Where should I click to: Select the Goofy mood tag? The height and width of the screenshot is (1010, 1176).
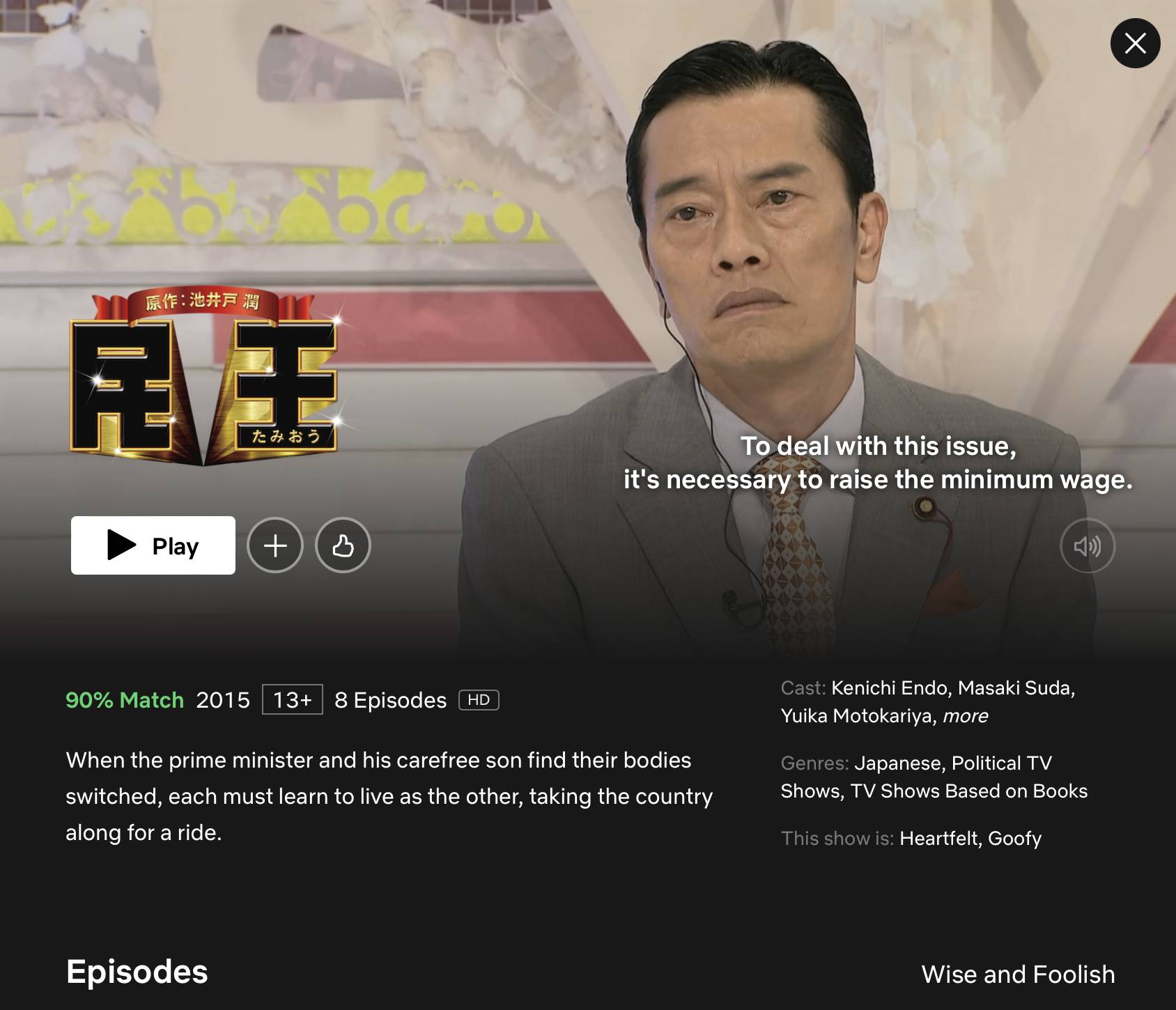tap(1015, 839)
